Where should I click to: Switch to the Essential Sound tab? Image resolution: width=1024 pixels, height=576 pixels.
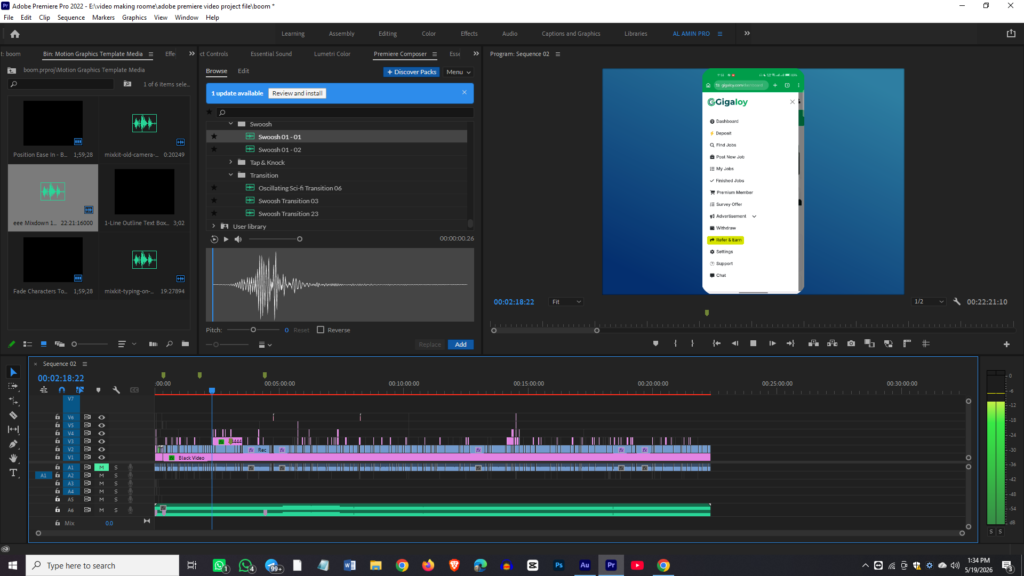[x=271, y=54]
